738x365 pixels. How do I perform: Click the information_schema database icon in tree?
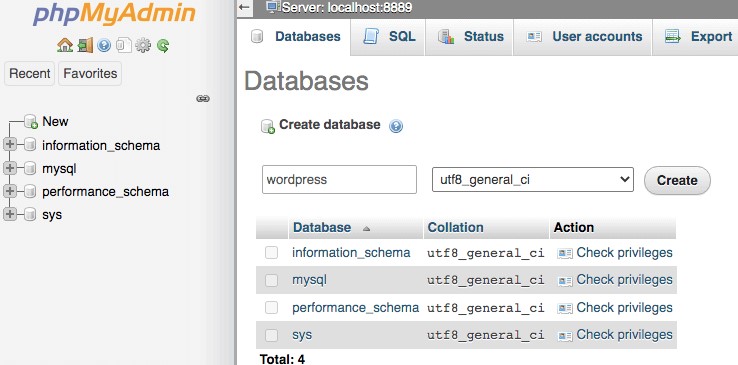click(x=30, y=145)
